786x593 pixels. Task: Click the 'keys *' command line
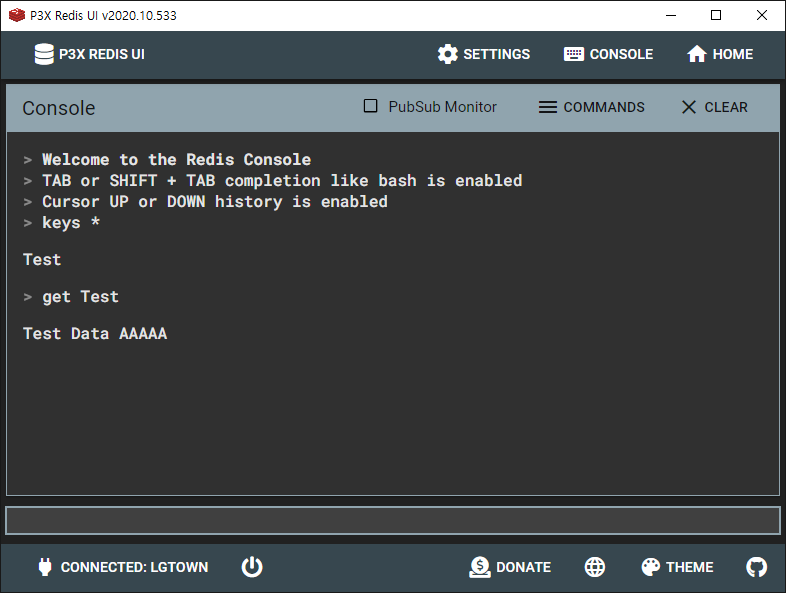pos(71,223)
